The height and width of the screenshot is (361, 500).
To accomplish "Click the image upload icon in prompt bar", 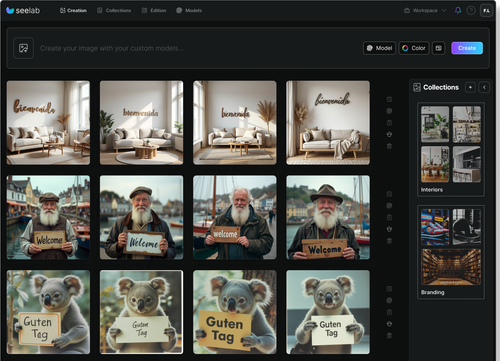I will point(23,48).
